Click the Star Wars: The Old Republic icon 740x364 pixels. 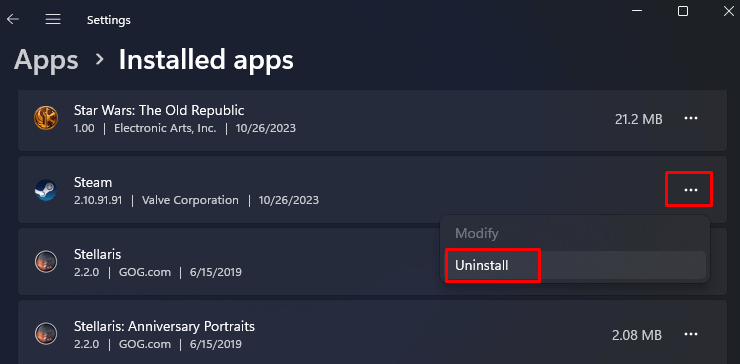point(46,118)
